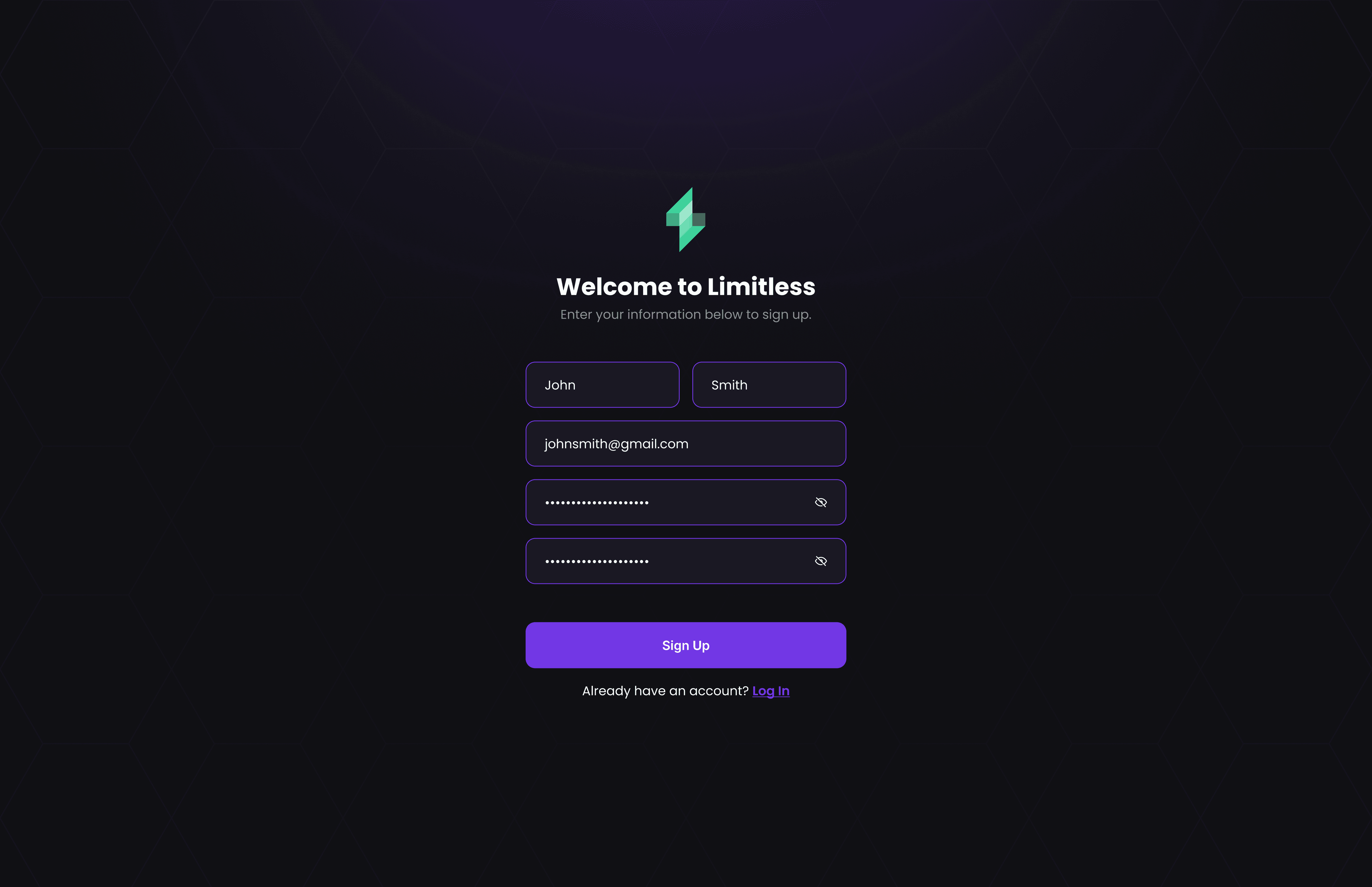Image resolution: width=1372 pixels, height=887 pixels.
Task: Click the 'Smith' text in the last name box
Action: point(729,385)
